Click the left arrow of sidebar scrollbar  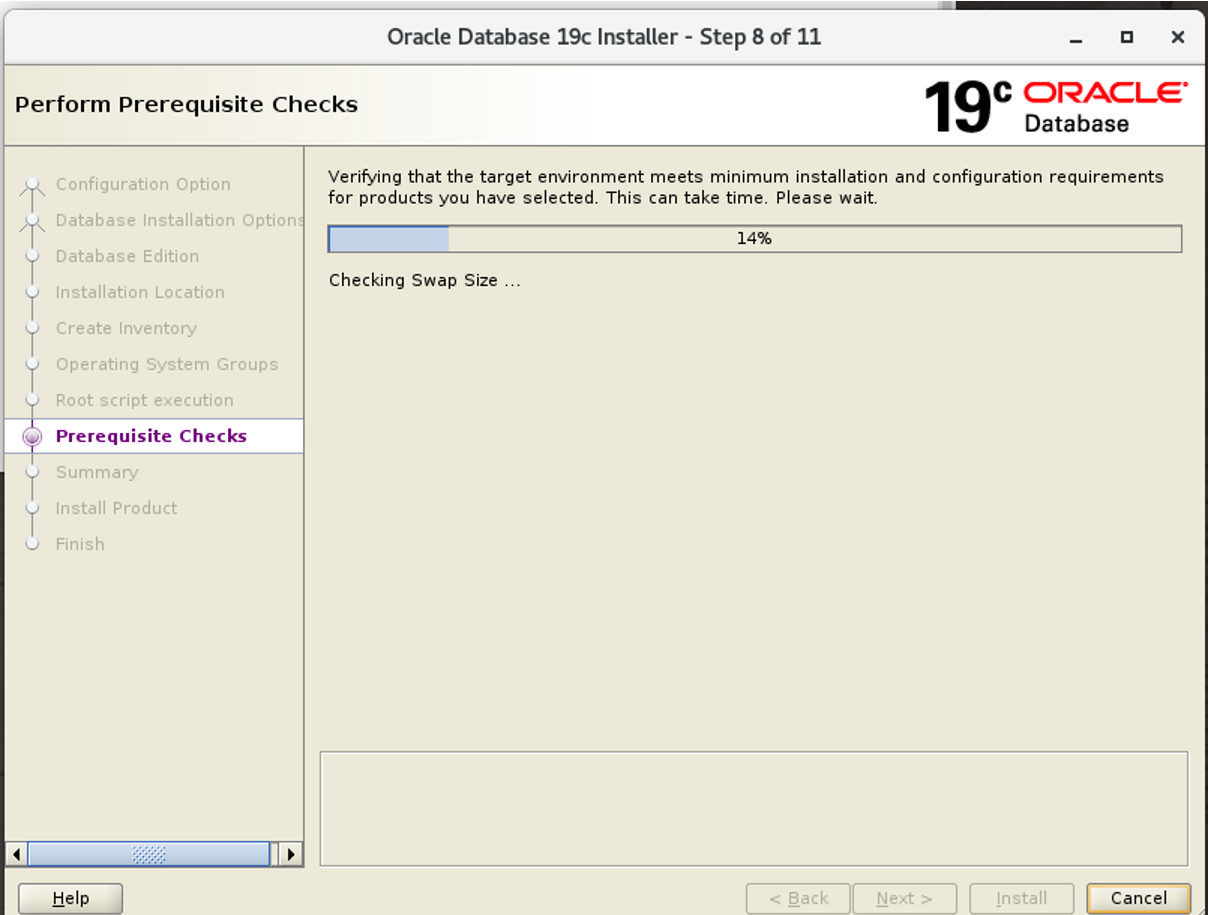point(16,854)
